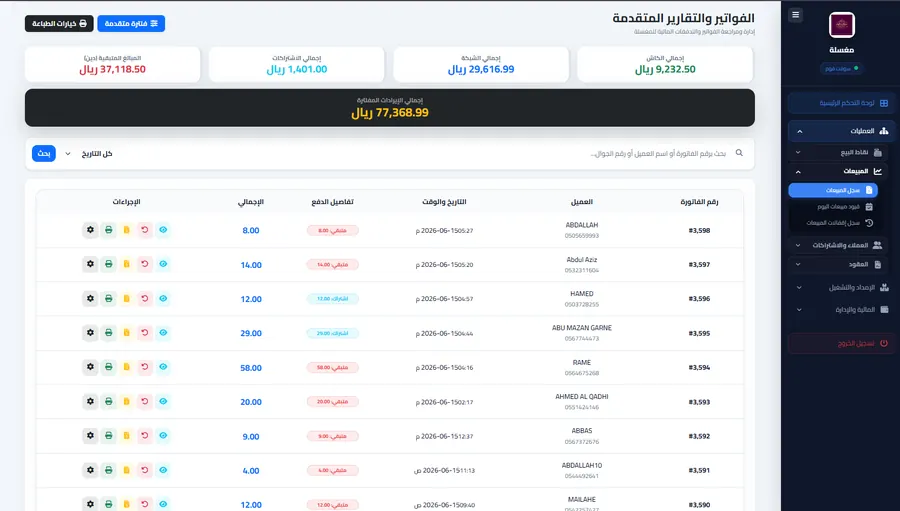This screenshot has width=900, height=511.
Task: Open the gear settings for invoice #3,598
Action: pyautogui.click(x=90, y=230)
